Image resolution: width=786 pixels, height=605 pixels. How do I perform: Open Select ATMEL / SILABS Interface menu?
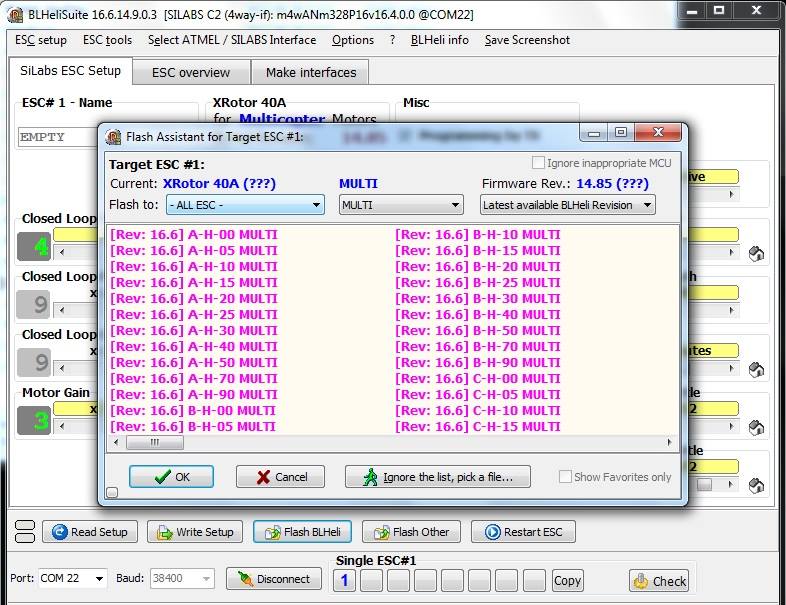(232, 40)
